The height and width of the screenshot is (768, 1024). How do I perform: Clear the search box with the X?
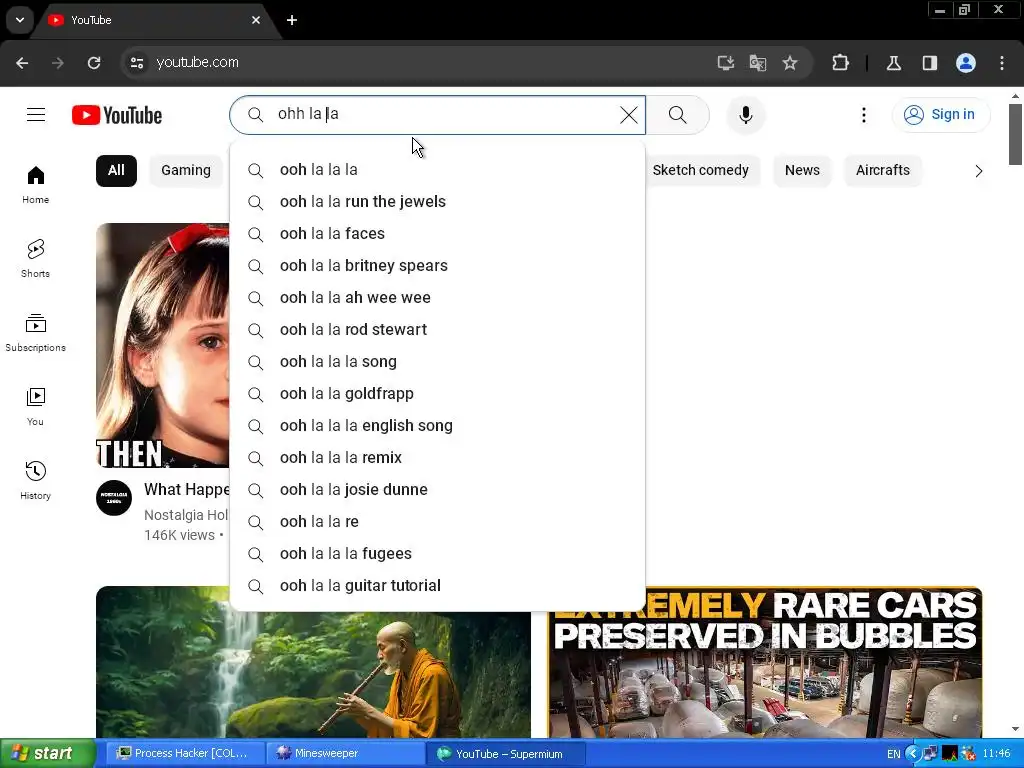coord(628,115)
